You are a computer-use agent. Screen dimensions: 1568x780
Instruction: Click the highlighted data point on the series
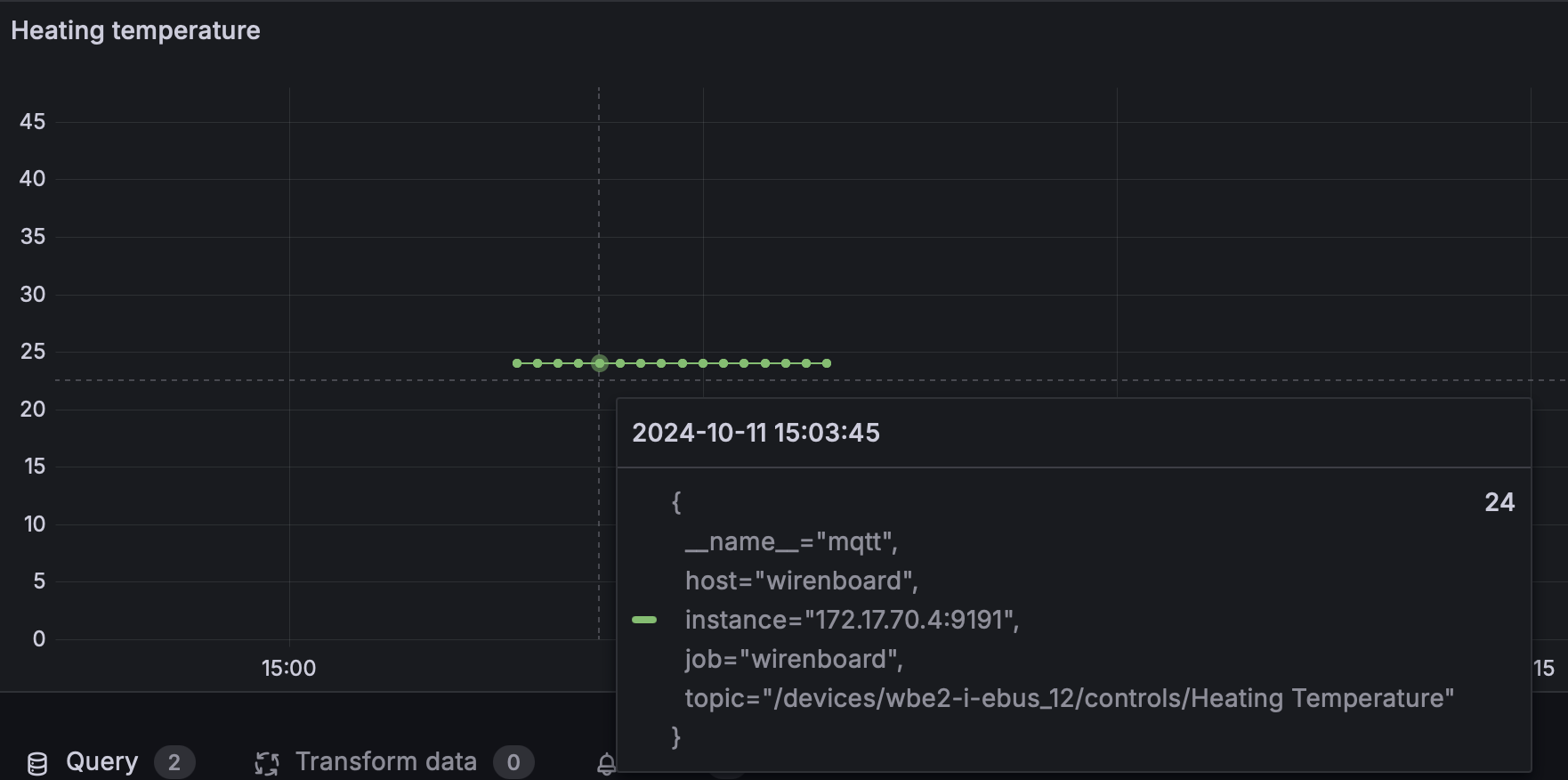[x=600, y=363]
